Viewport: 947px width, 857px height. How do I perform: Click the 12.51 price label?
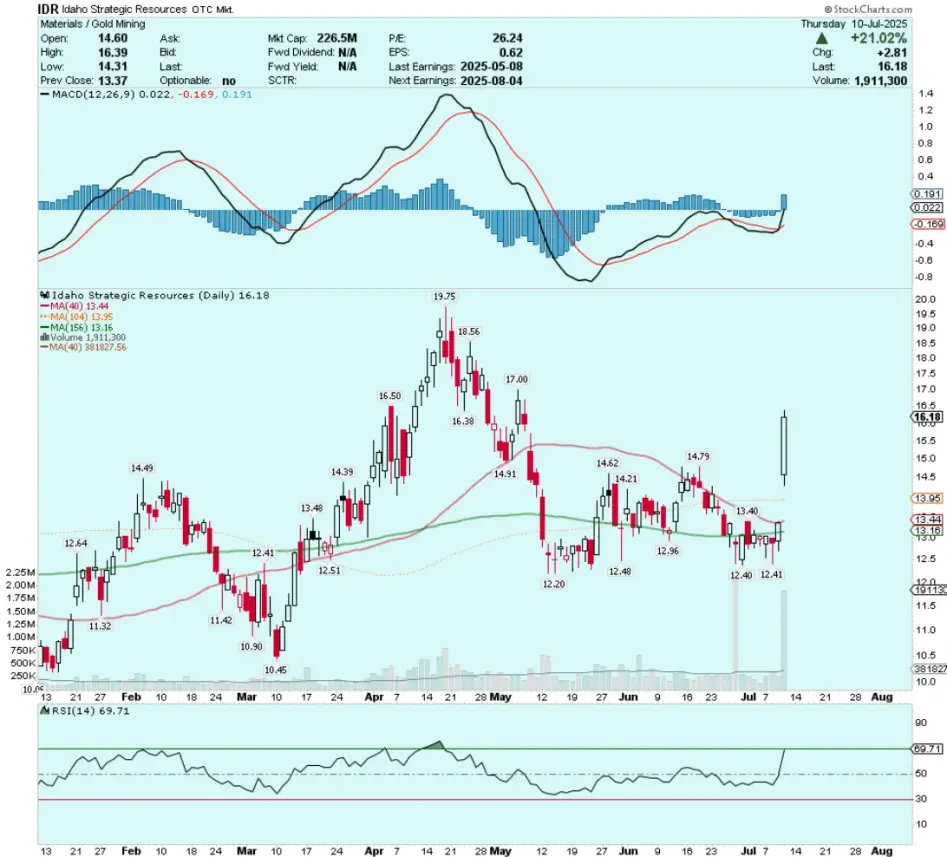coord(329,571)
